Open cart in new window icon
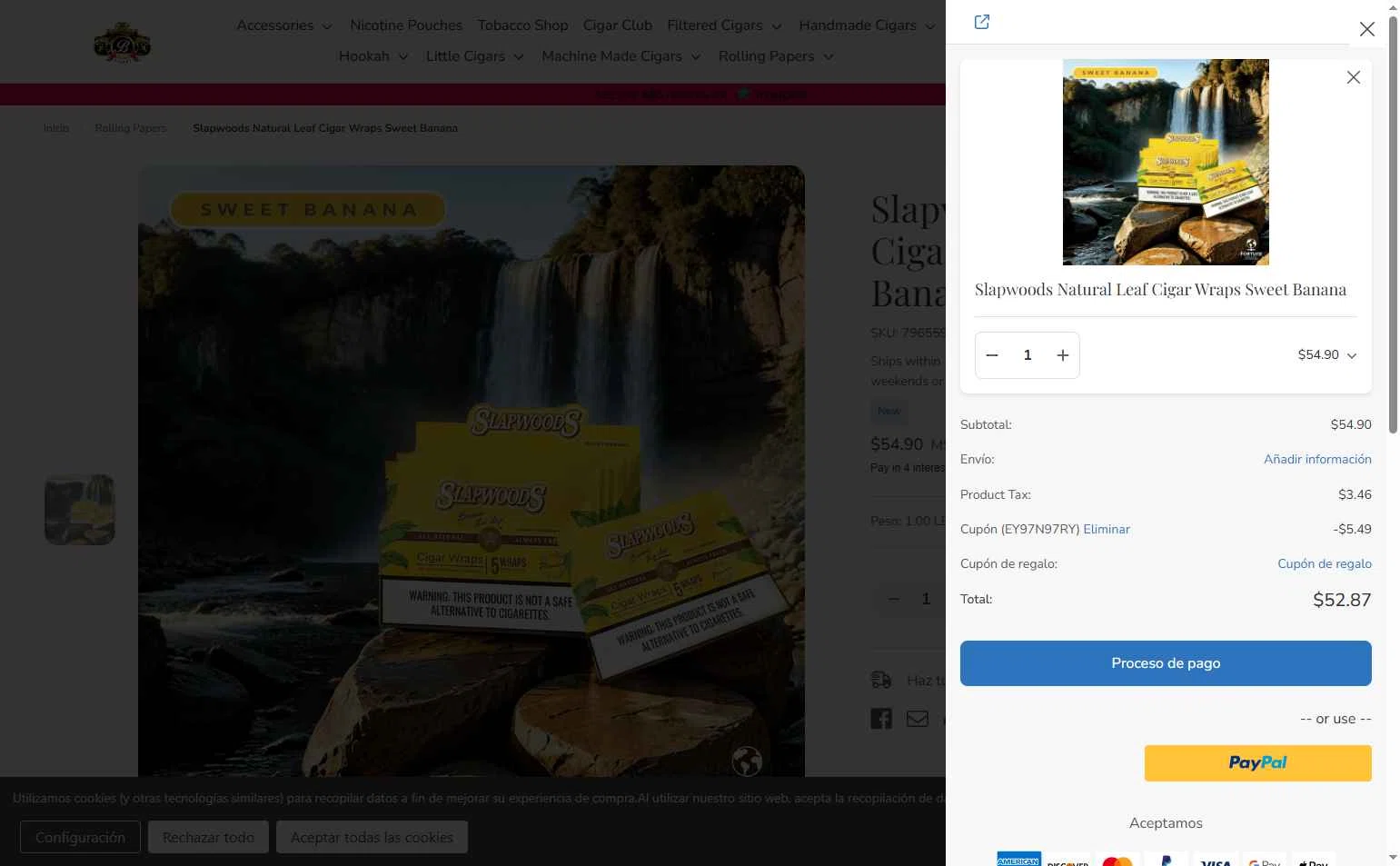The width and height of the screenshot is (1400, 866). point(982,22)
